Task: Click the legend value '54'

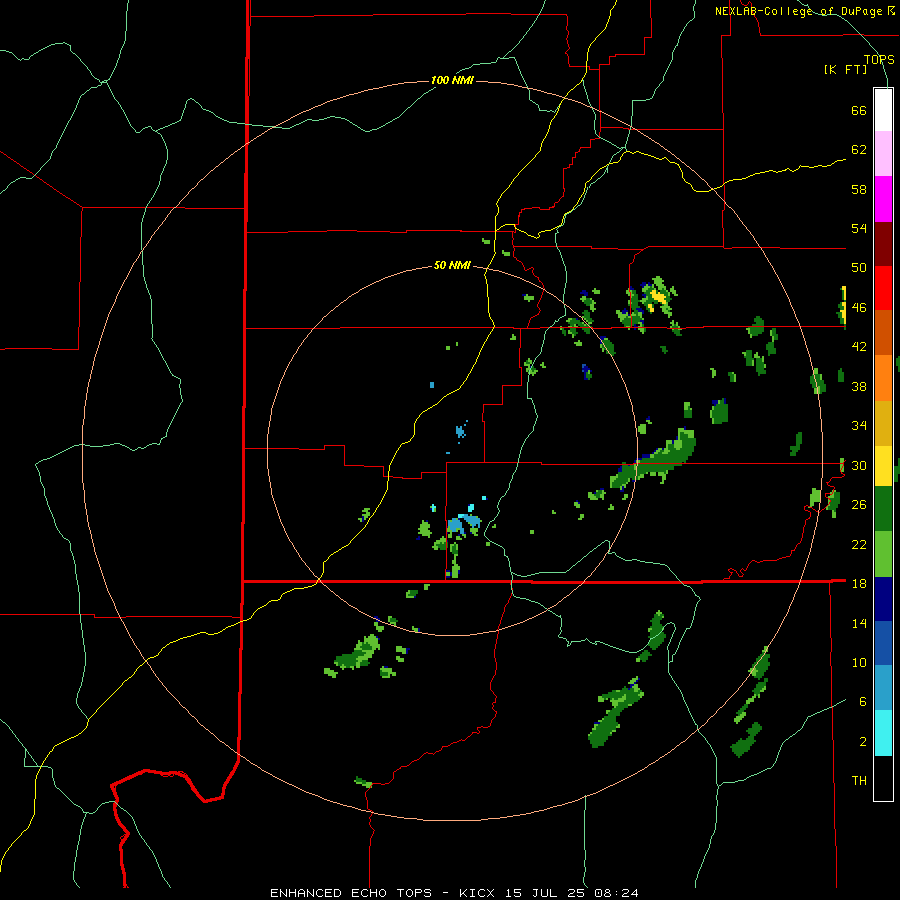Action: [x=859, y=228]
